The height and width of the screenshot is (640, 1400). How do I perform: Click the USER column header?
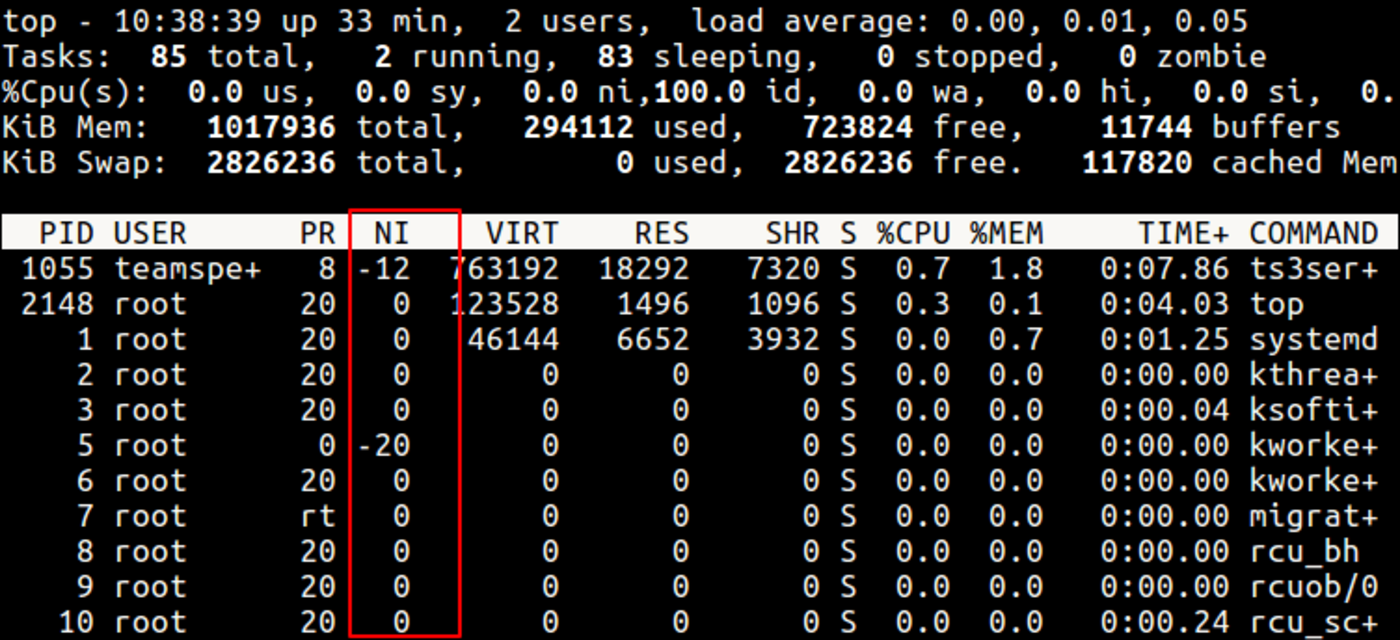(x=150, y=234)
